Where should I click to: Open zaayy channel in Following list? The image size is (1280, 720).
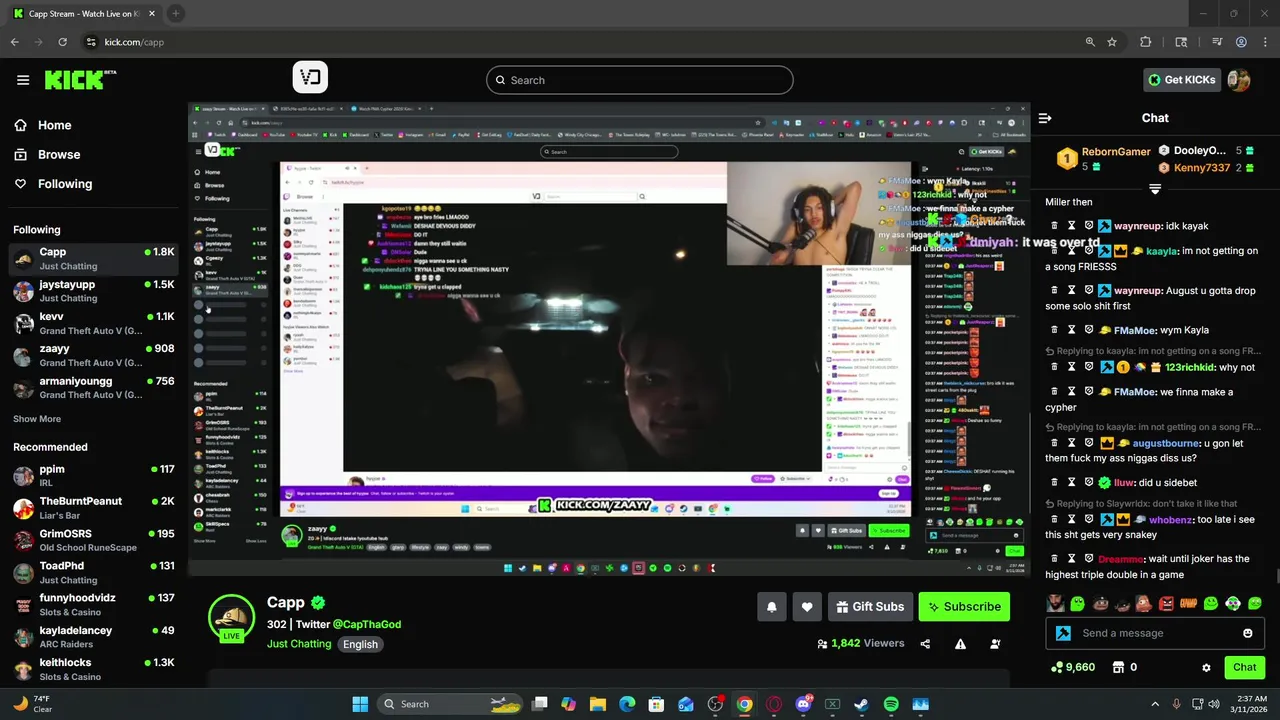(94, 355)
